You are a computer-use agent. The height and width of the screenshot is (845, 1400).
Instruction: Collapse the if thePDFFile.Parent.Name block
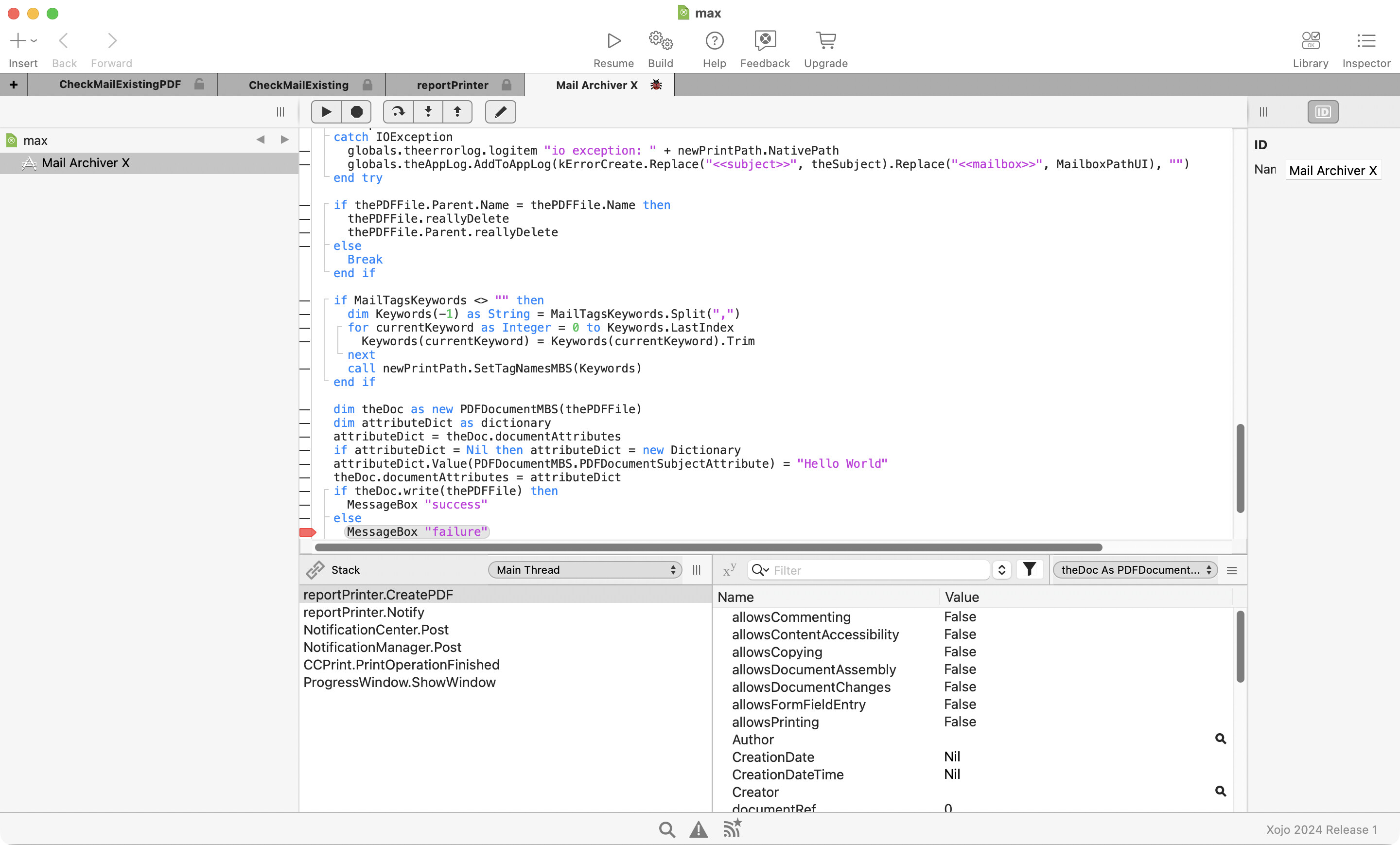pyautogui.click(x=326, y=205)
